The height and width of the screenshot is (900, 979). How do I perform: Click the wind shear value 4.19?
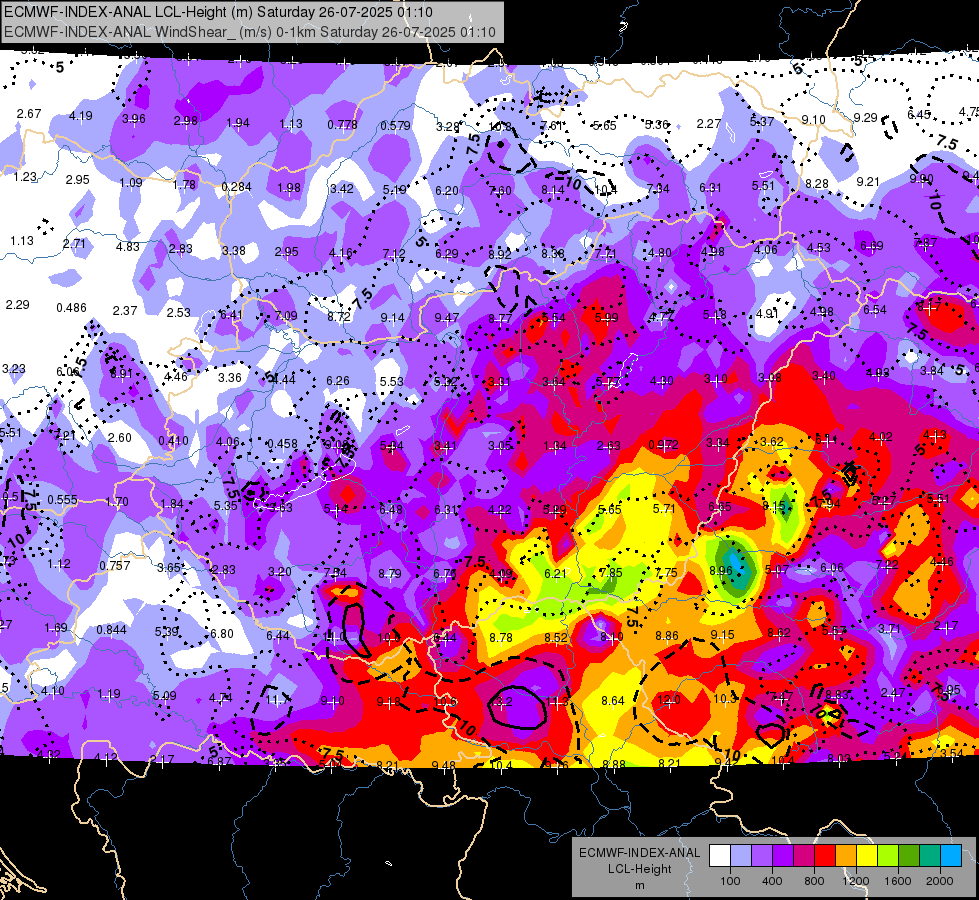click(81, 116)
